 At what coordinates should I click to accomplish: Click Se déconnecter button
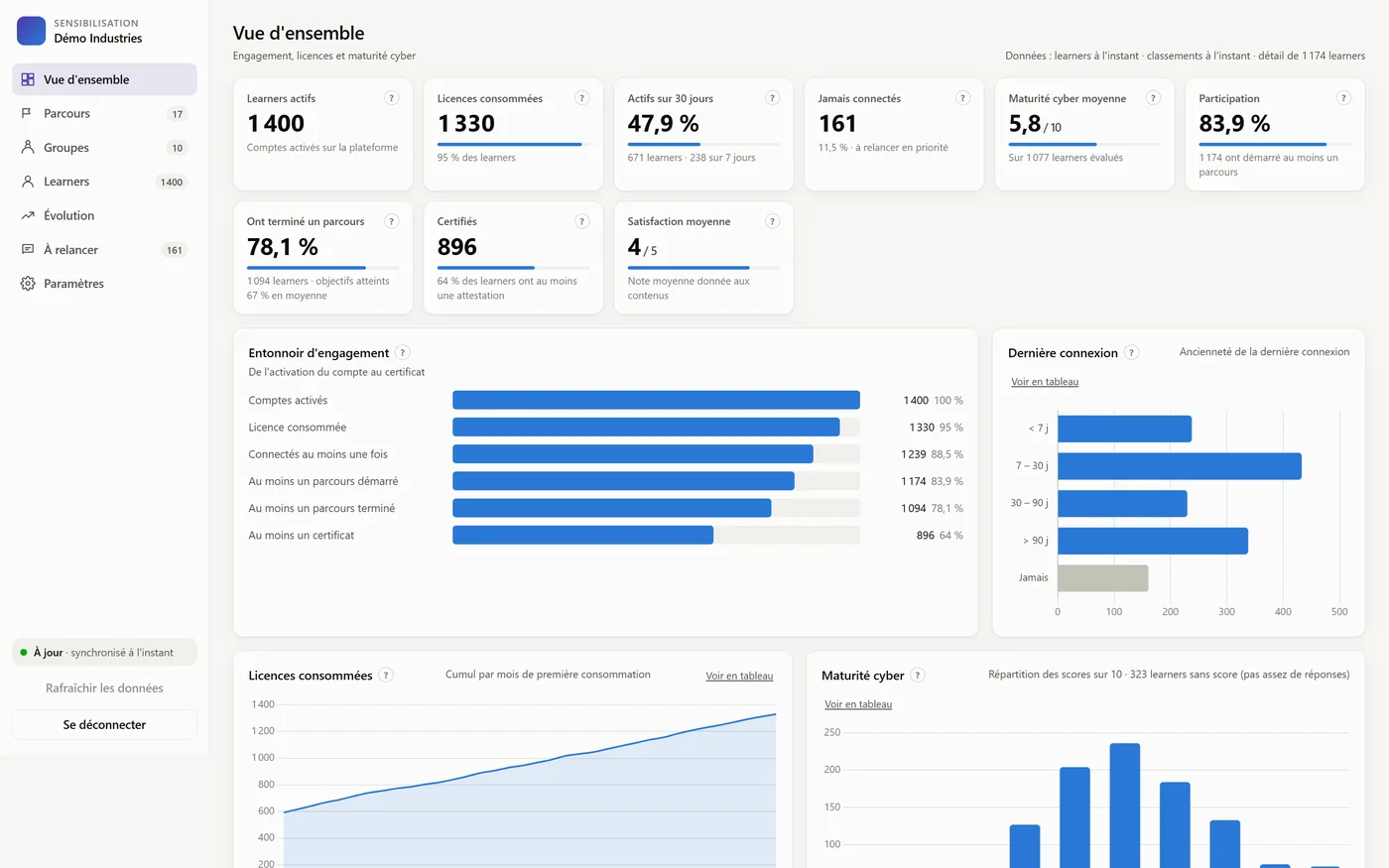click(104, 724)
